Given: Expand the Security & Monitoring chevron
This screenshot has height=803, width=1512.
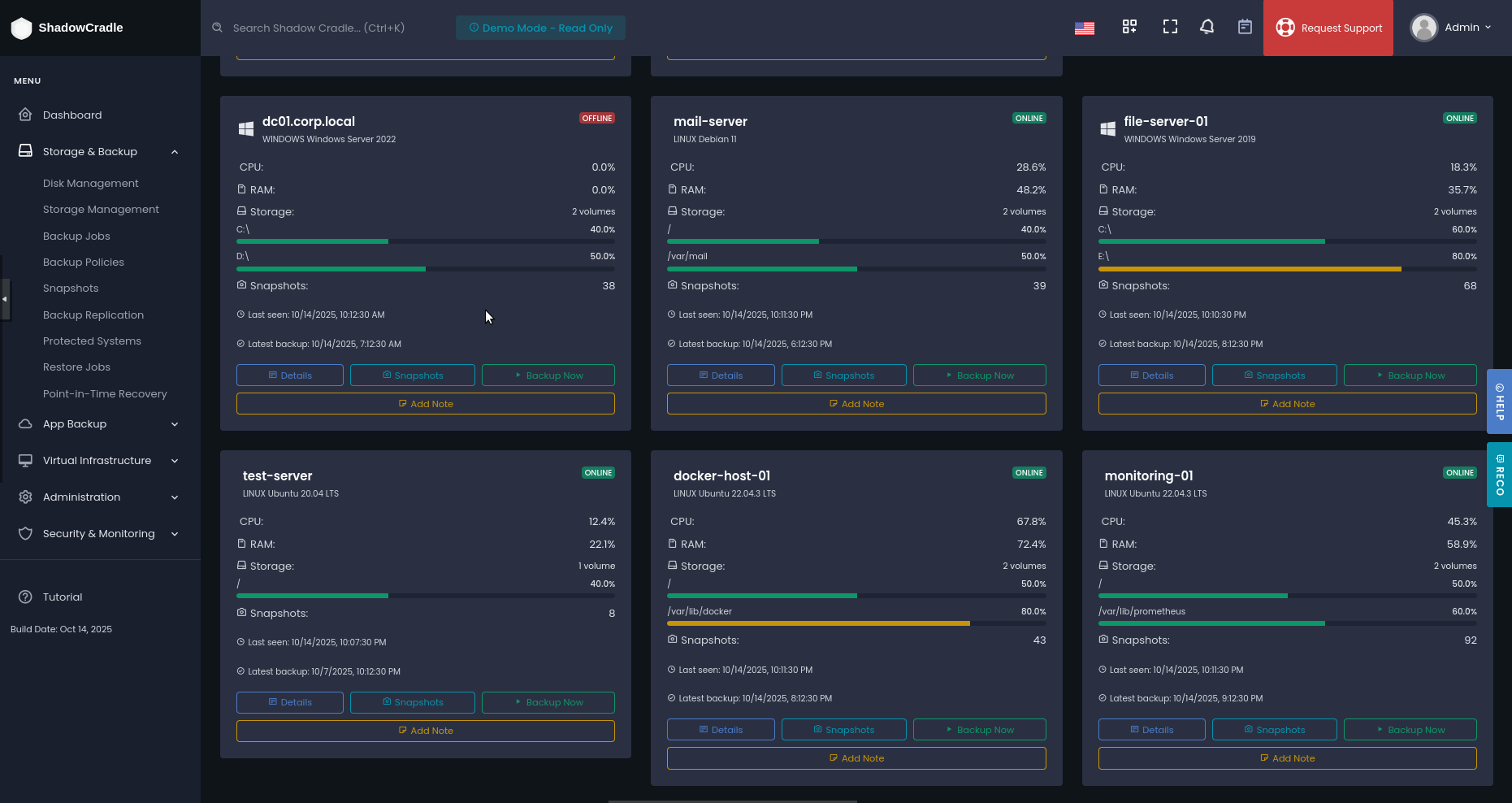Looking at the screenshot, I should tap(174, 534).
